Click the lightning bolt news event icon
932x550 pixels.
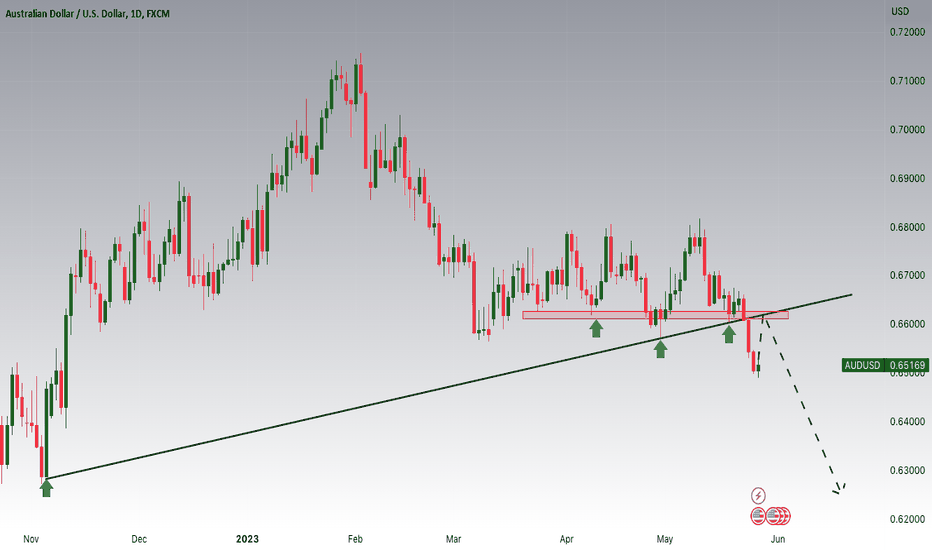(x=758, y=495)
